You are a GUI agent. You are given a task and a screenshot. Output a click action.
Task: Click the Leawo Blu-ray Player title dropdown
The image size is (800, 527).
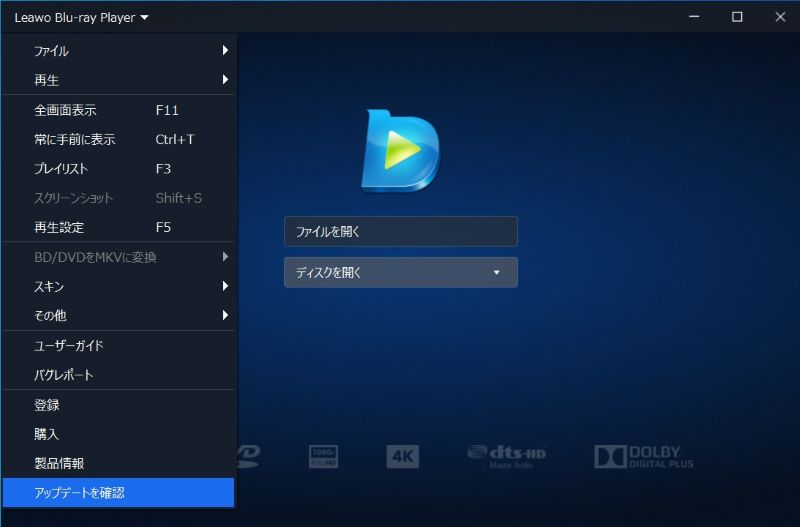[x=82, y=18]
